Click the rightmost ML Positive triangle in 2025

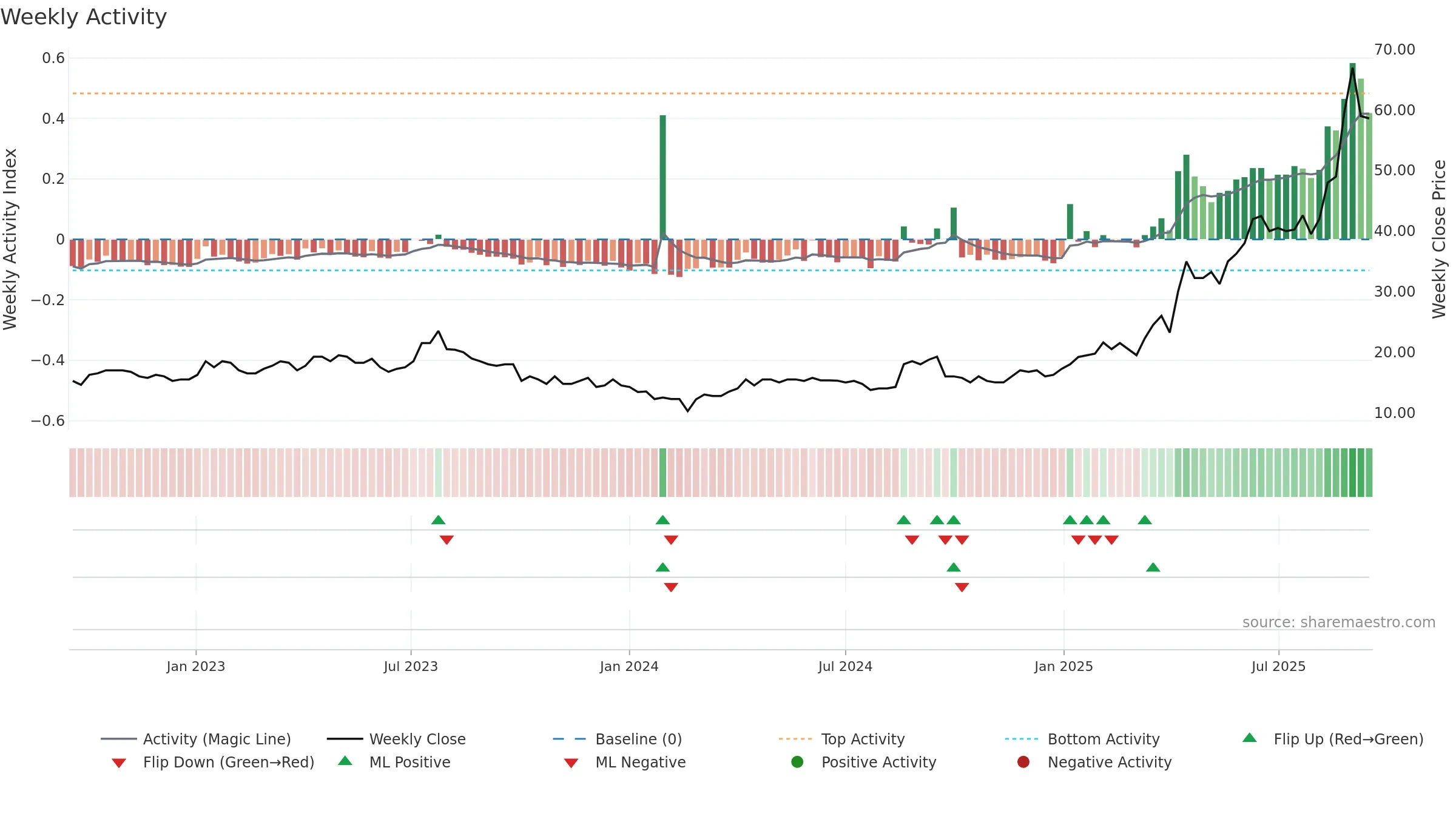coord(1153,567)
